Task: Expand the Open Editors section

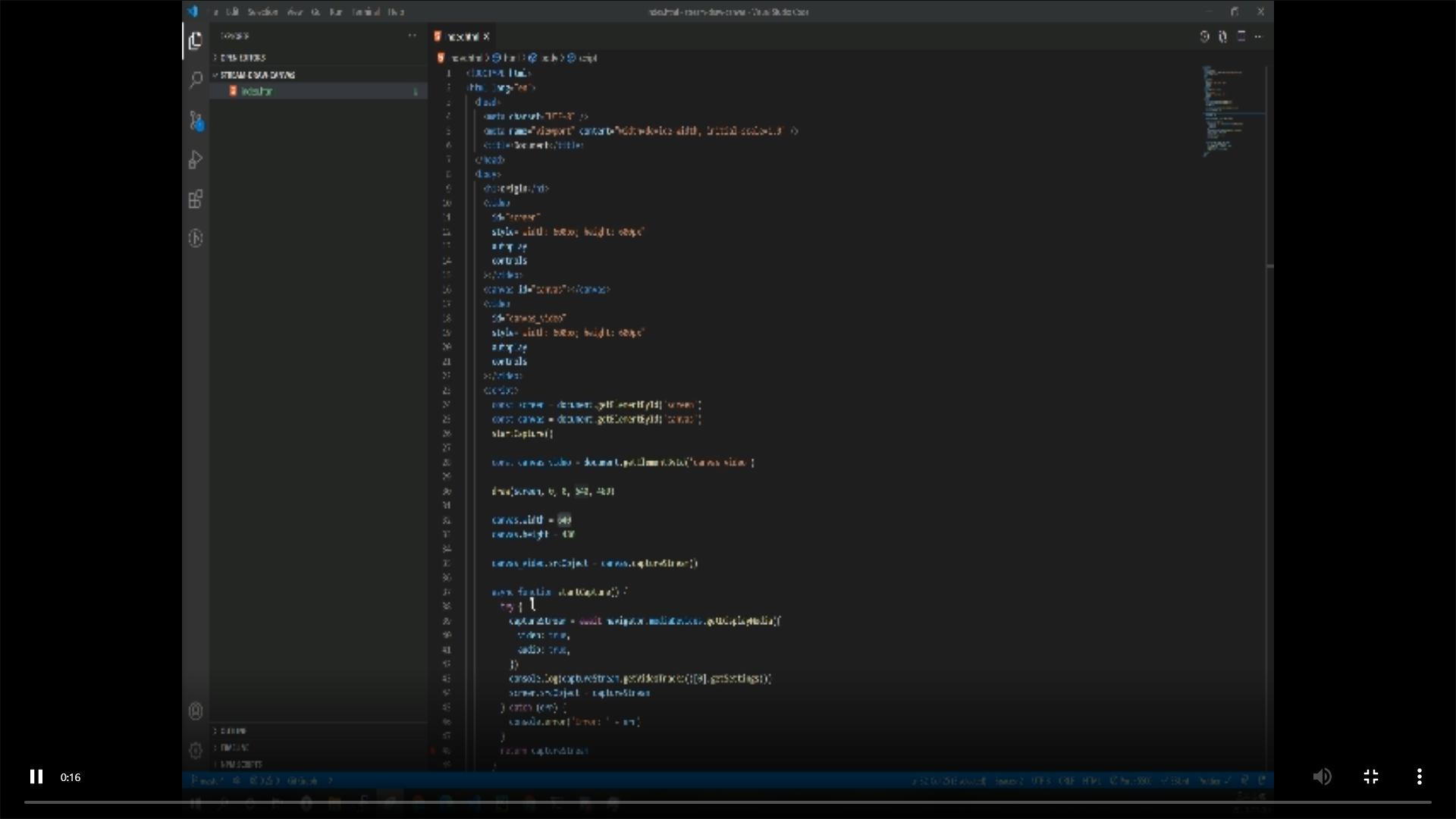Action: pyautogui.click(x=243, y=58)
